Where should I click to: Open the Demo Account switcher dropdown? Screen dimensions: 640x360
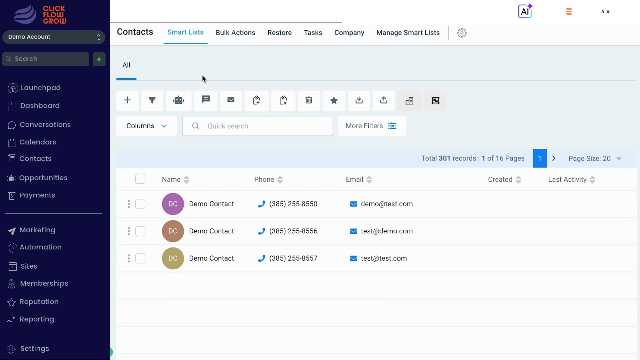pyautogui.click(x=53, y=37)
